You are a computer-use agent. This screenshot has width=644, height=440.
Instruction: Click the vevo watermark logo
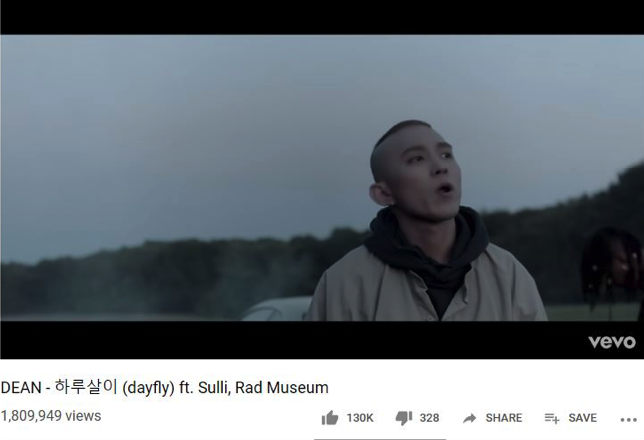[x=612, y=342]
